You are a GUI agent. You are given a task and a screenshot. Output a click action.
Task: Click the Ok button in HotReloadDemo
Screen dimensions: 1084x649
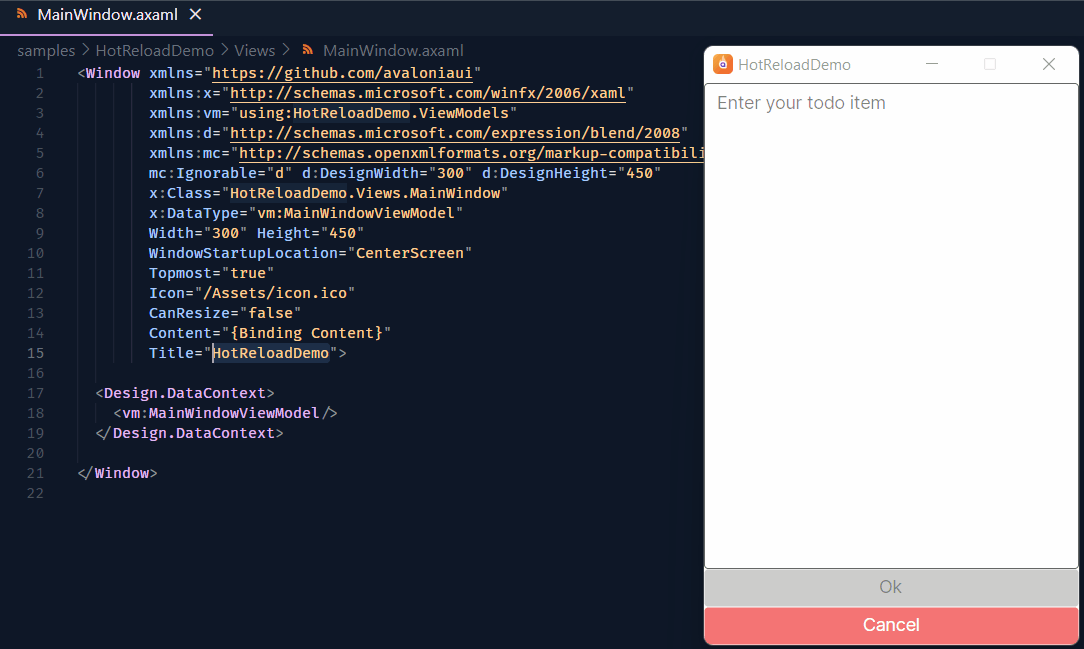pos(891,587)
